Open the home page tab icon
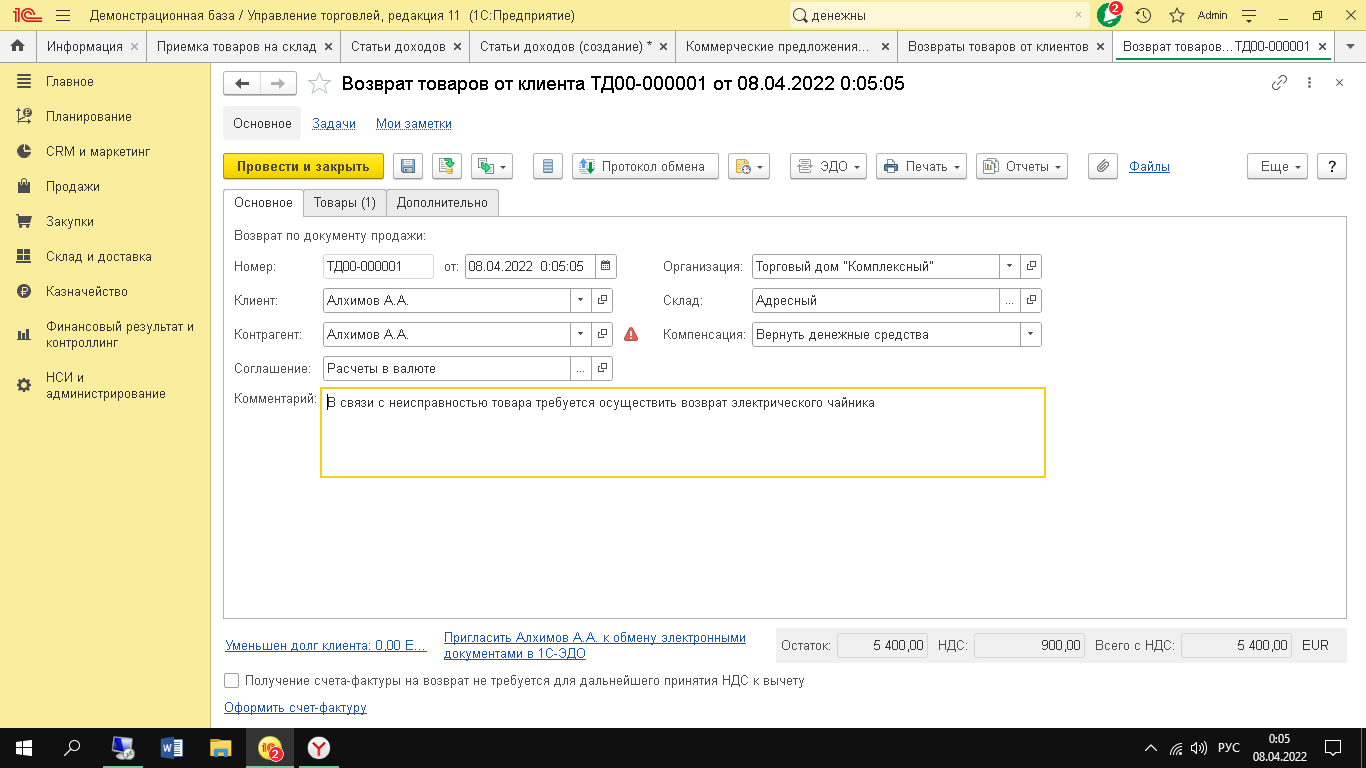This screenshot has height=768, width=1366. pyautogui.click(x=17, y=46)
